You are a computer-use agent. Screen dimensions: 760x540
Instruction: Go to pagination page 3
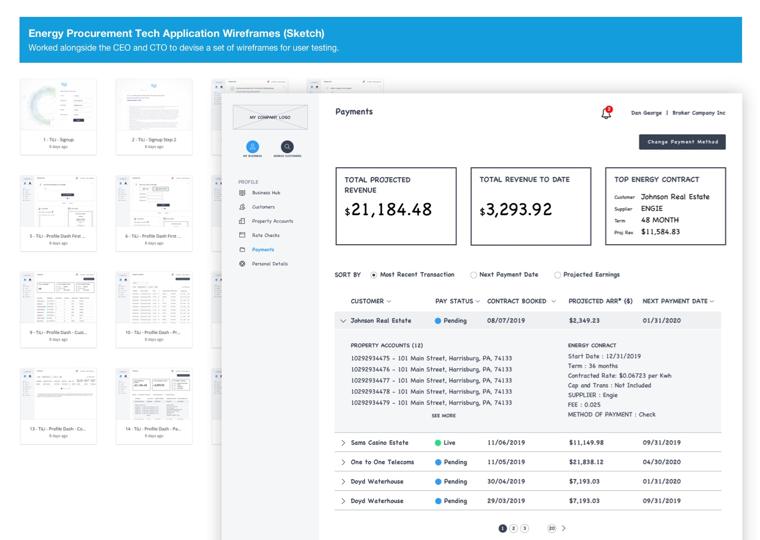pyautogui.click(x=524, y=528)
